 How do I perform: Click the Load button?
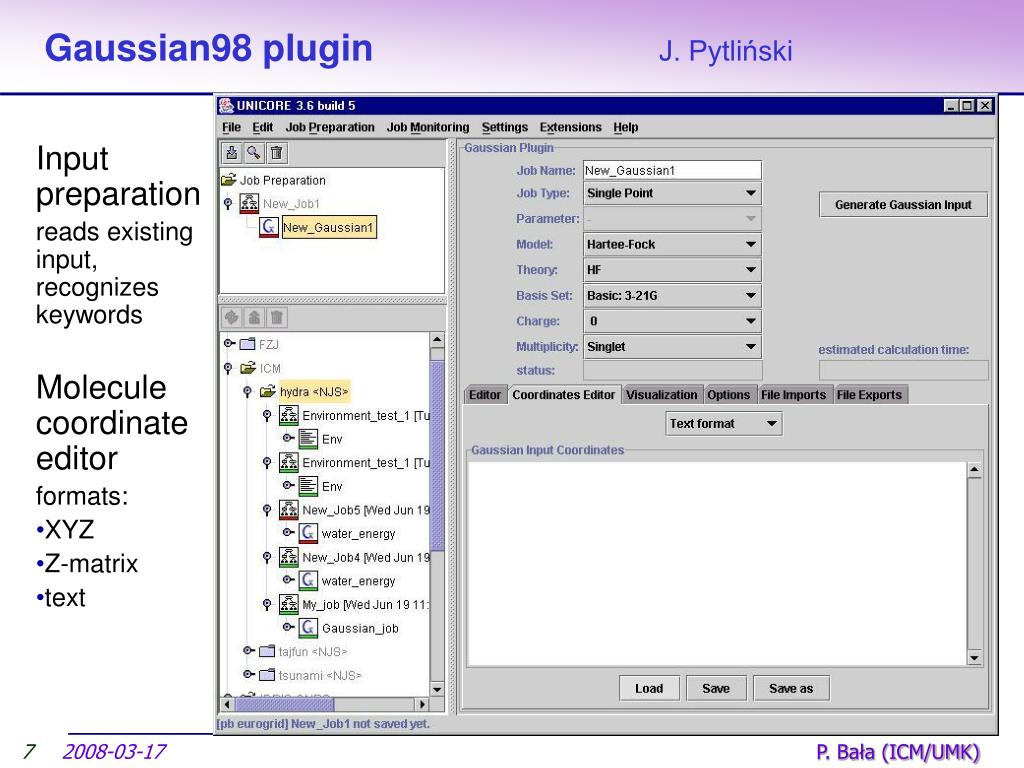649,688
